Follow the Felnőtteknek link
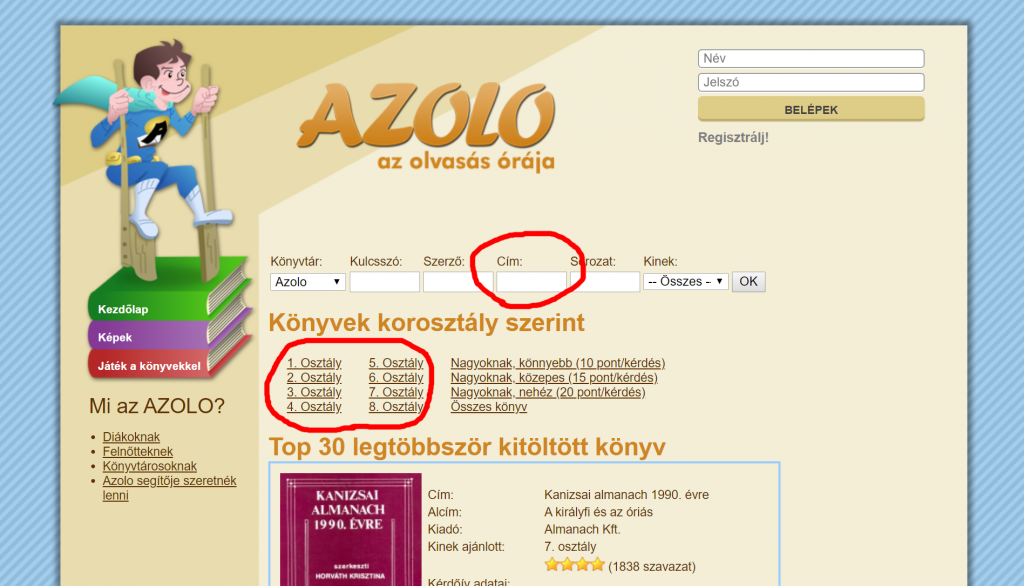 [138, 451]
